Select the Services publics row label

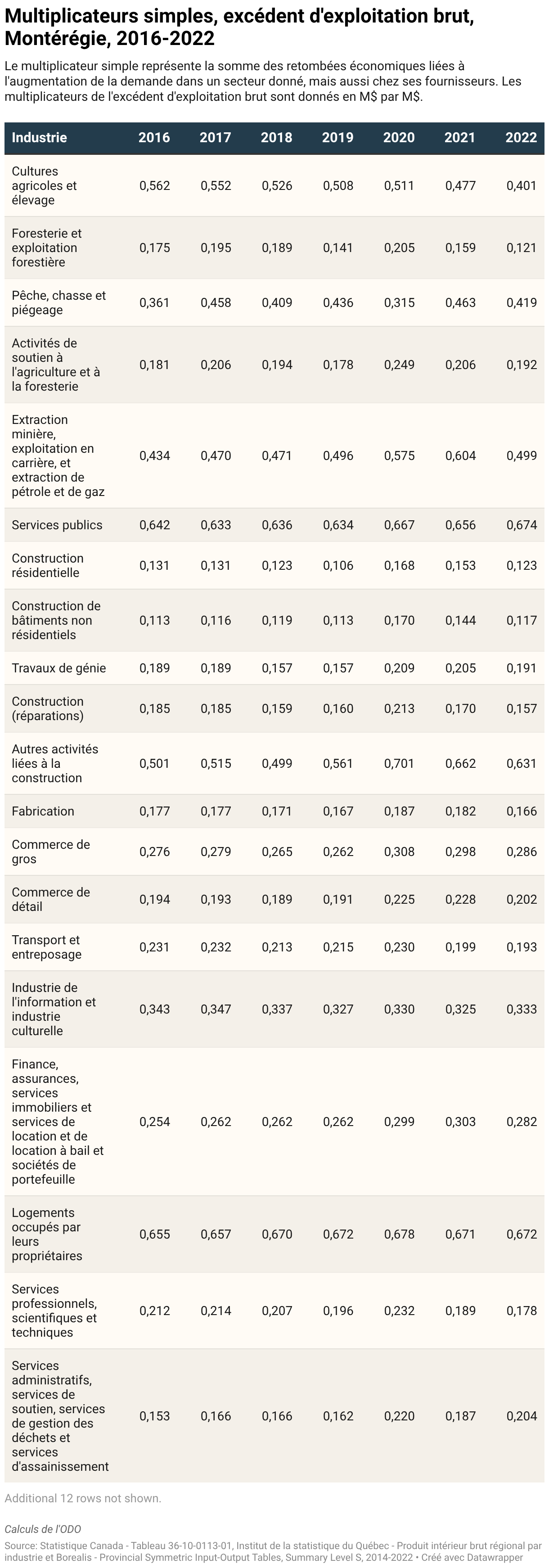point(57,525)
